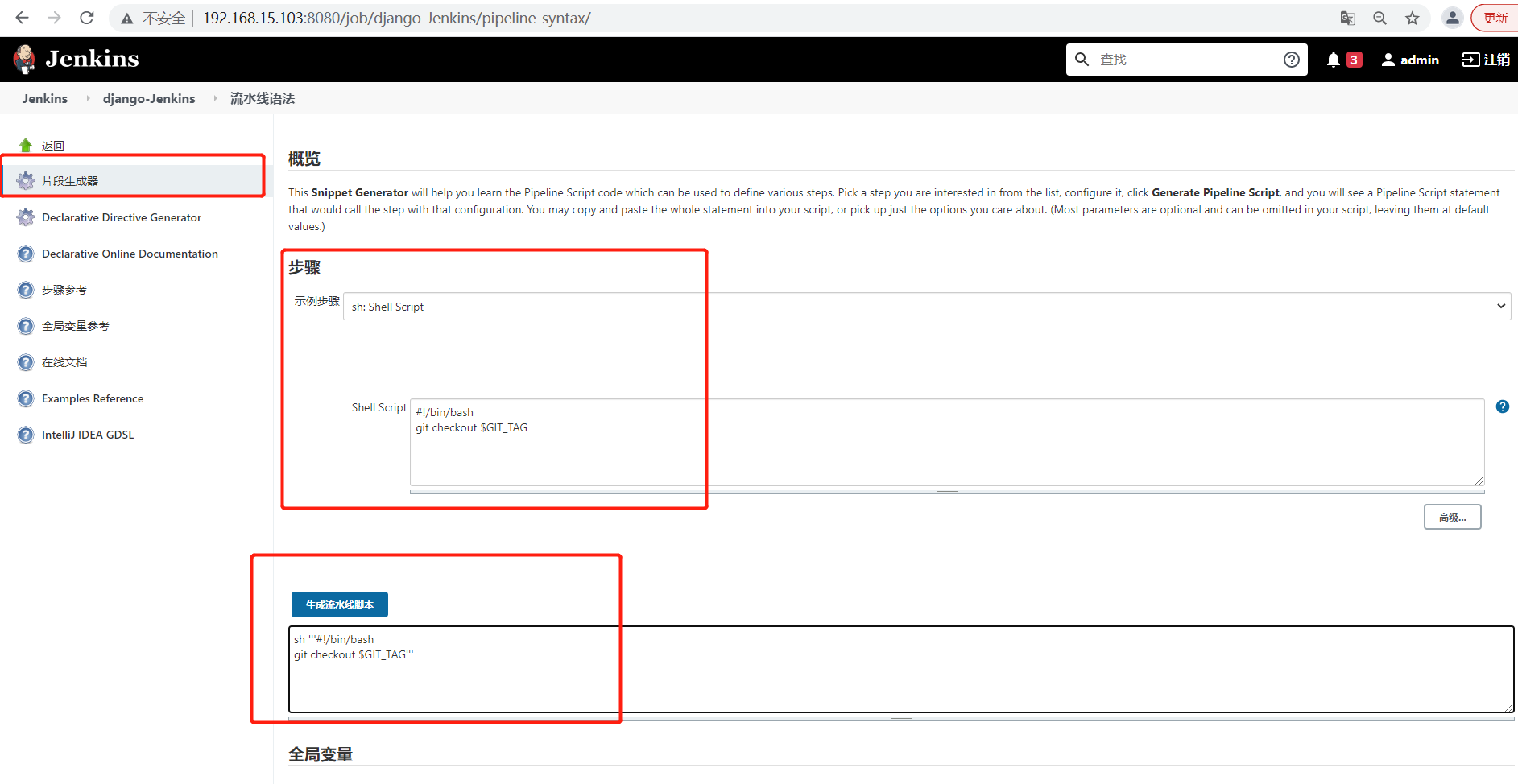1518x784 pixels.
Task: Open the 流水线语法 breadcrumb link
Action: (263, 98)
